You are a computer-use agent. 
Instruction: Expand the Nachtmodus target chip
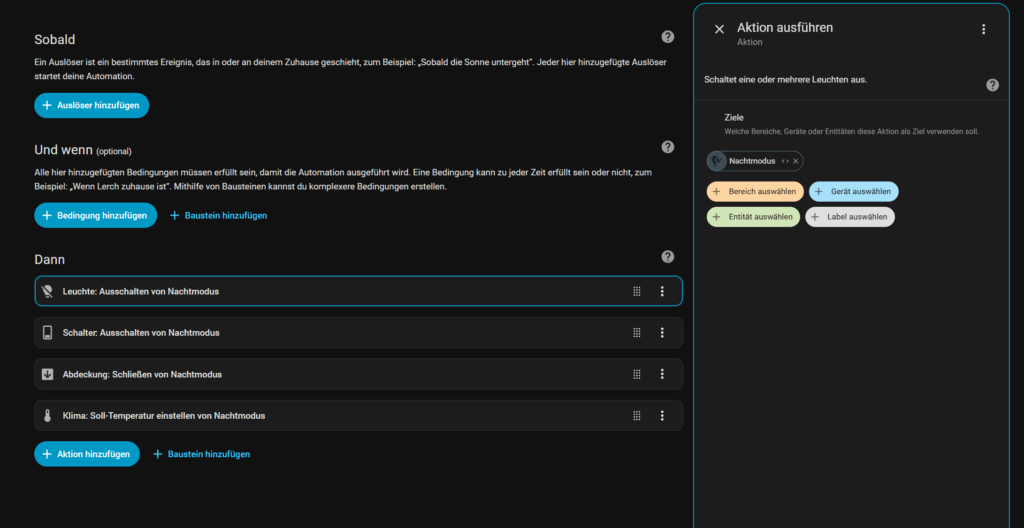[x=785, y=161]
